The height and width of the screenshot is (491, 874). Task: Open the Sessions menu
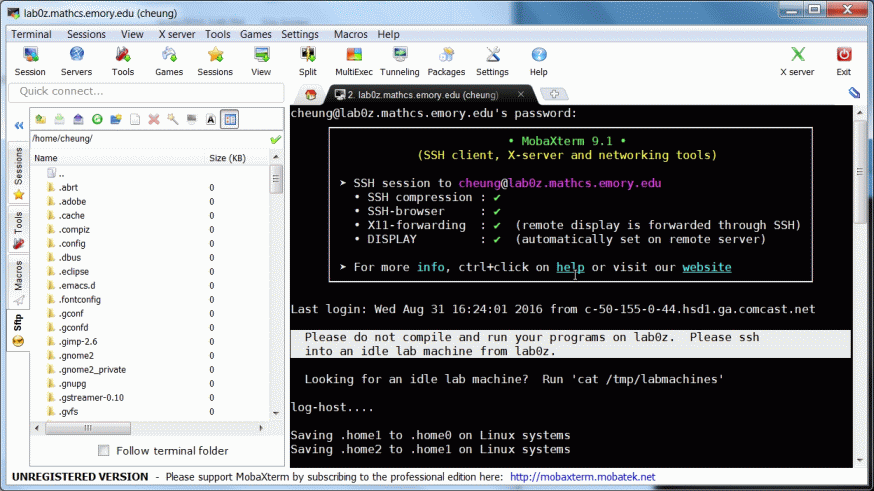(86, 34)
